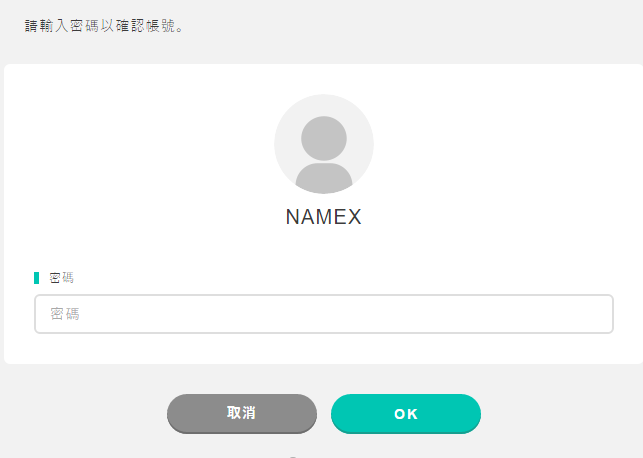Click the 密碼 placeholder text in field

[x=65, y=314]
